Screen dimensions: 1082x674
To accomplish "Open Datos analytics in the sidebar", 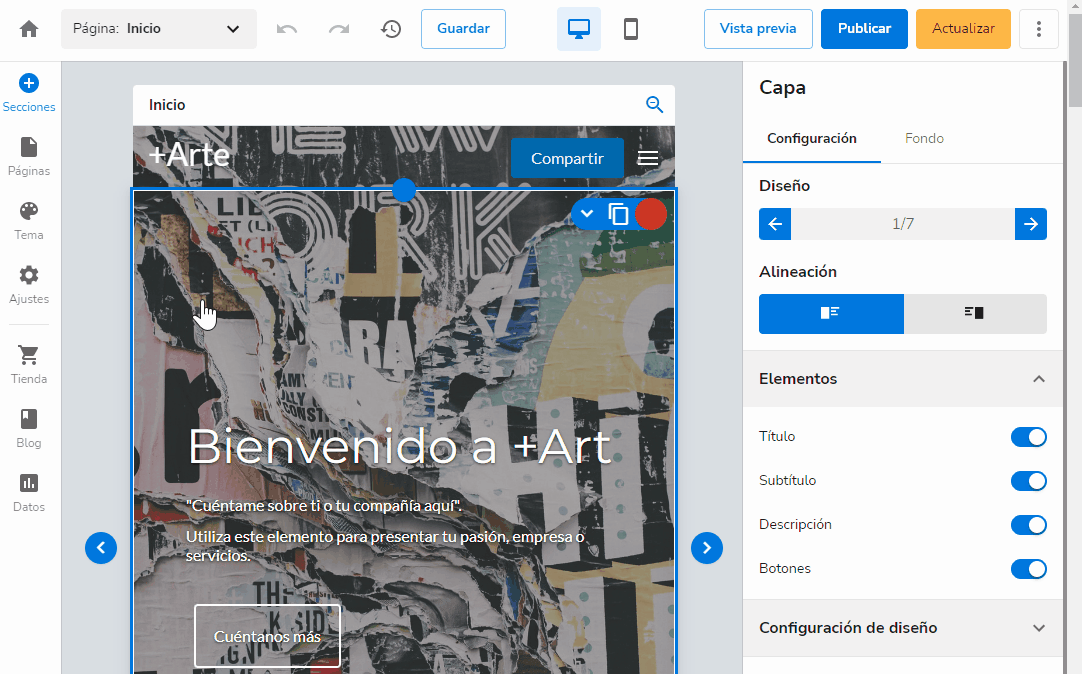I will pos(29,494).
